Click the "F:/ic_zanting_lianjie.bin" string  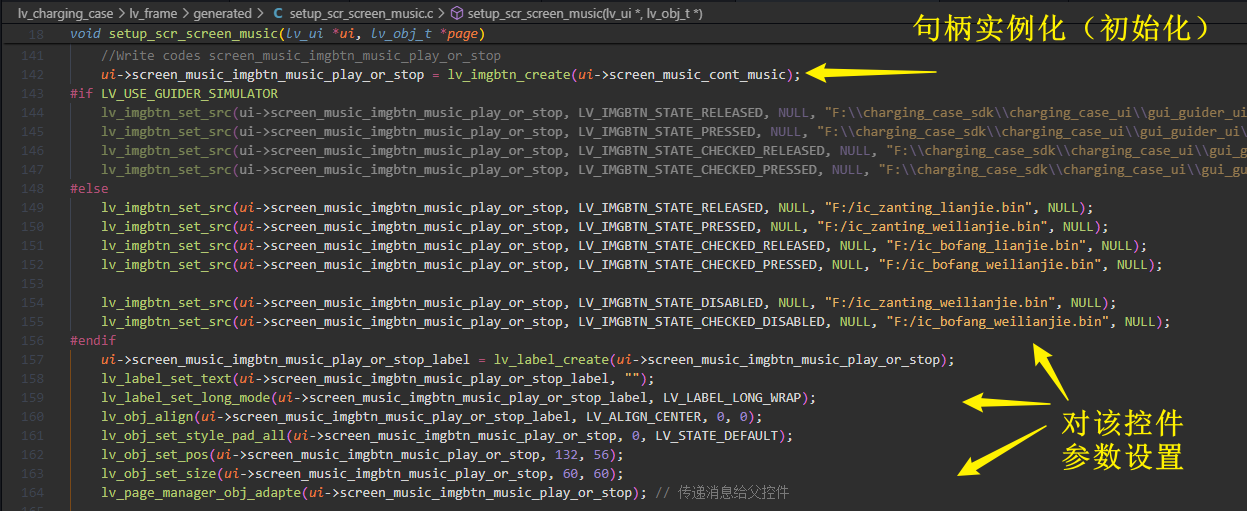[932, 207]
